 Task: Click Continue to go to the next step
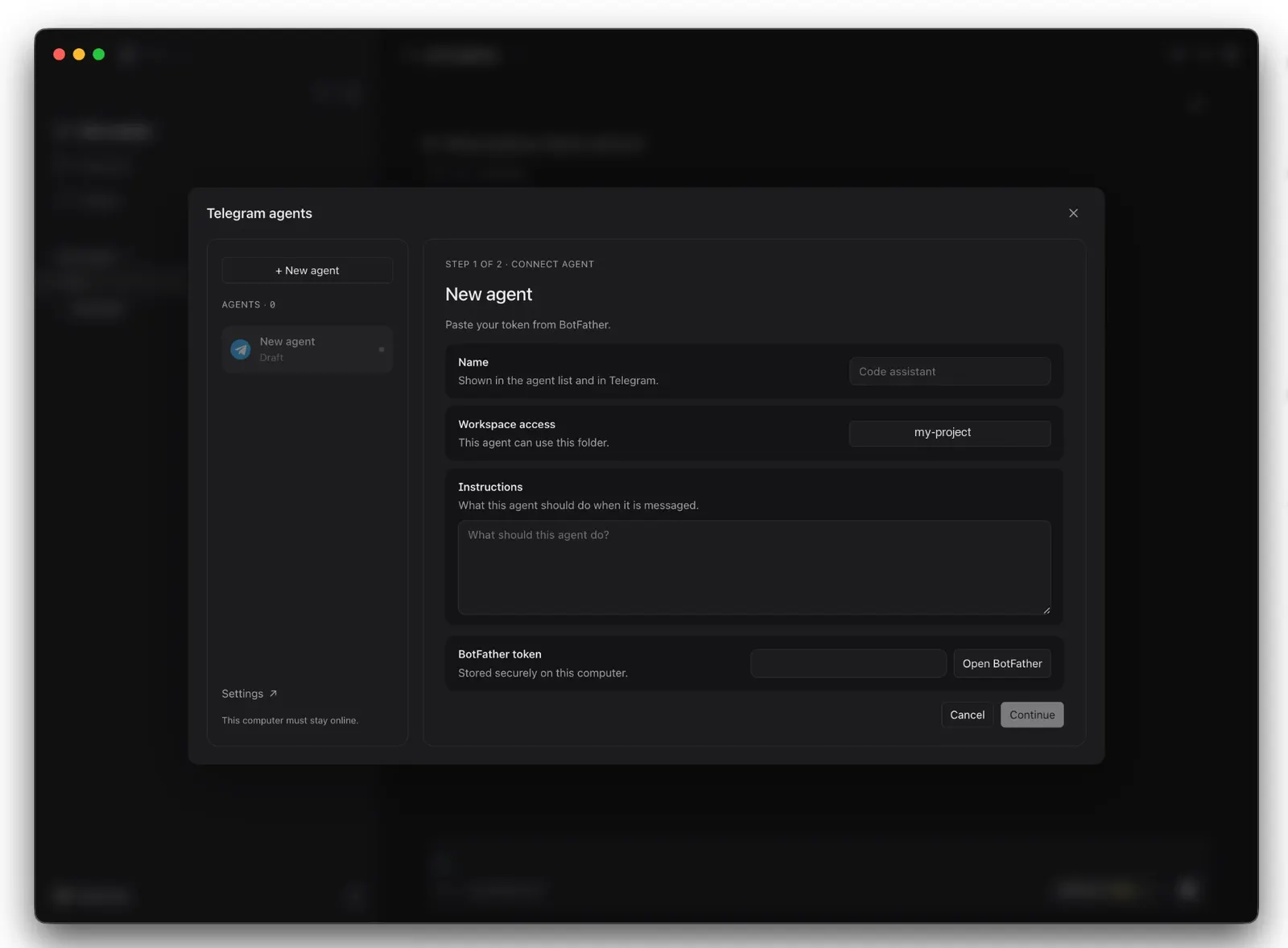1032,715
